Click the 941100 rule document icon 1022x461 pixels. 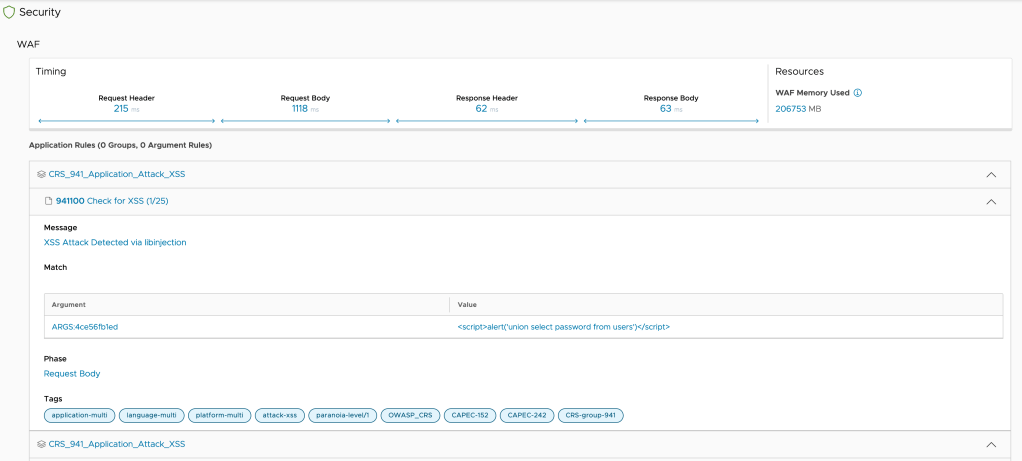tap(48, 201)
